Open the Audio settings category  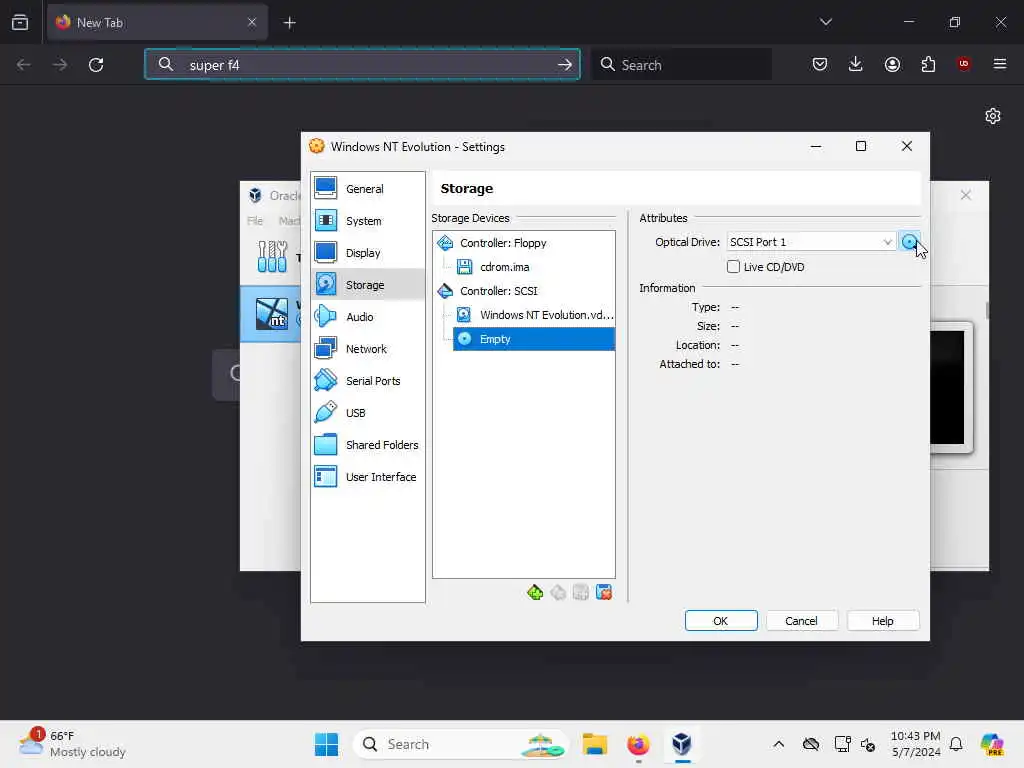[x=368, y=317]
